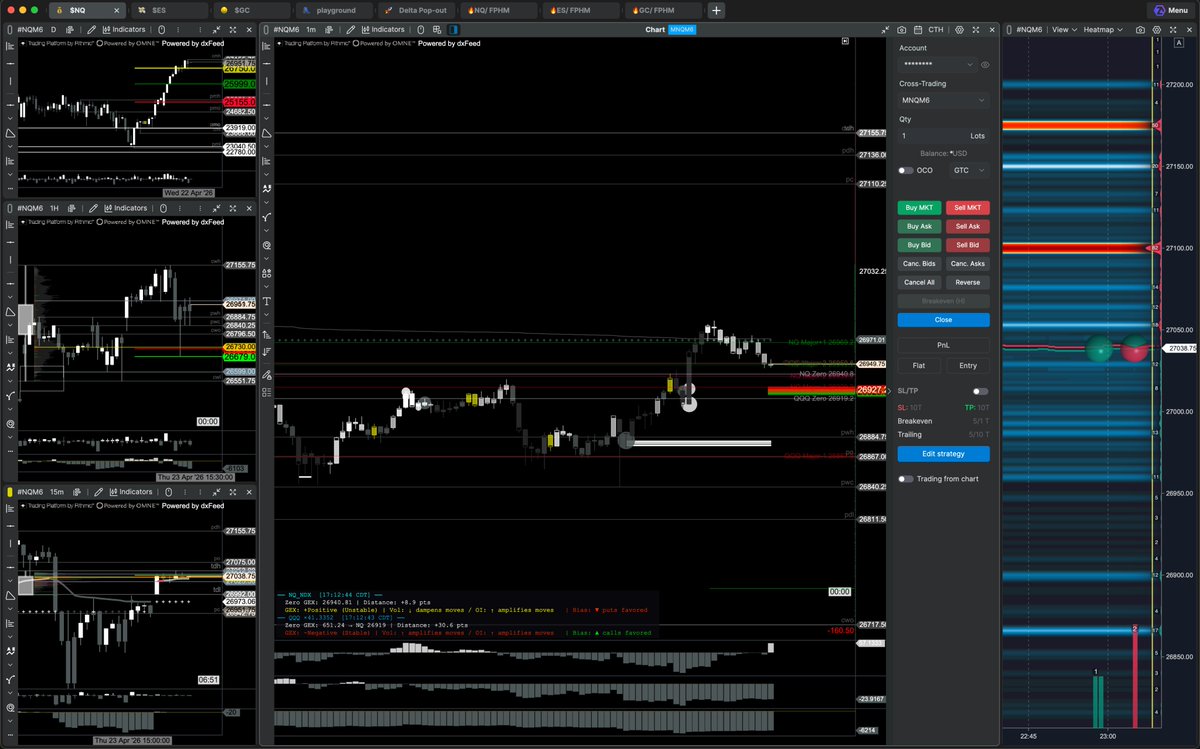Click the Reverse button
1200x749 pixels.
[967, 282]
